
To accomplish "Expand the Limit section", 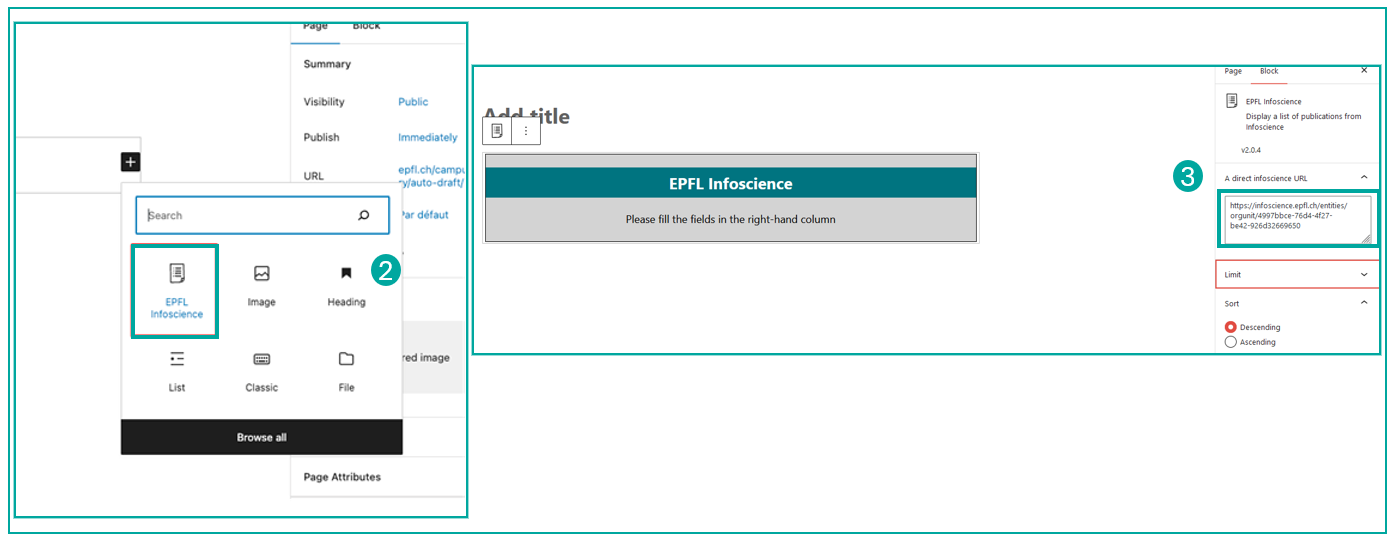I will pyautogui.click(x=1297, y=274).
